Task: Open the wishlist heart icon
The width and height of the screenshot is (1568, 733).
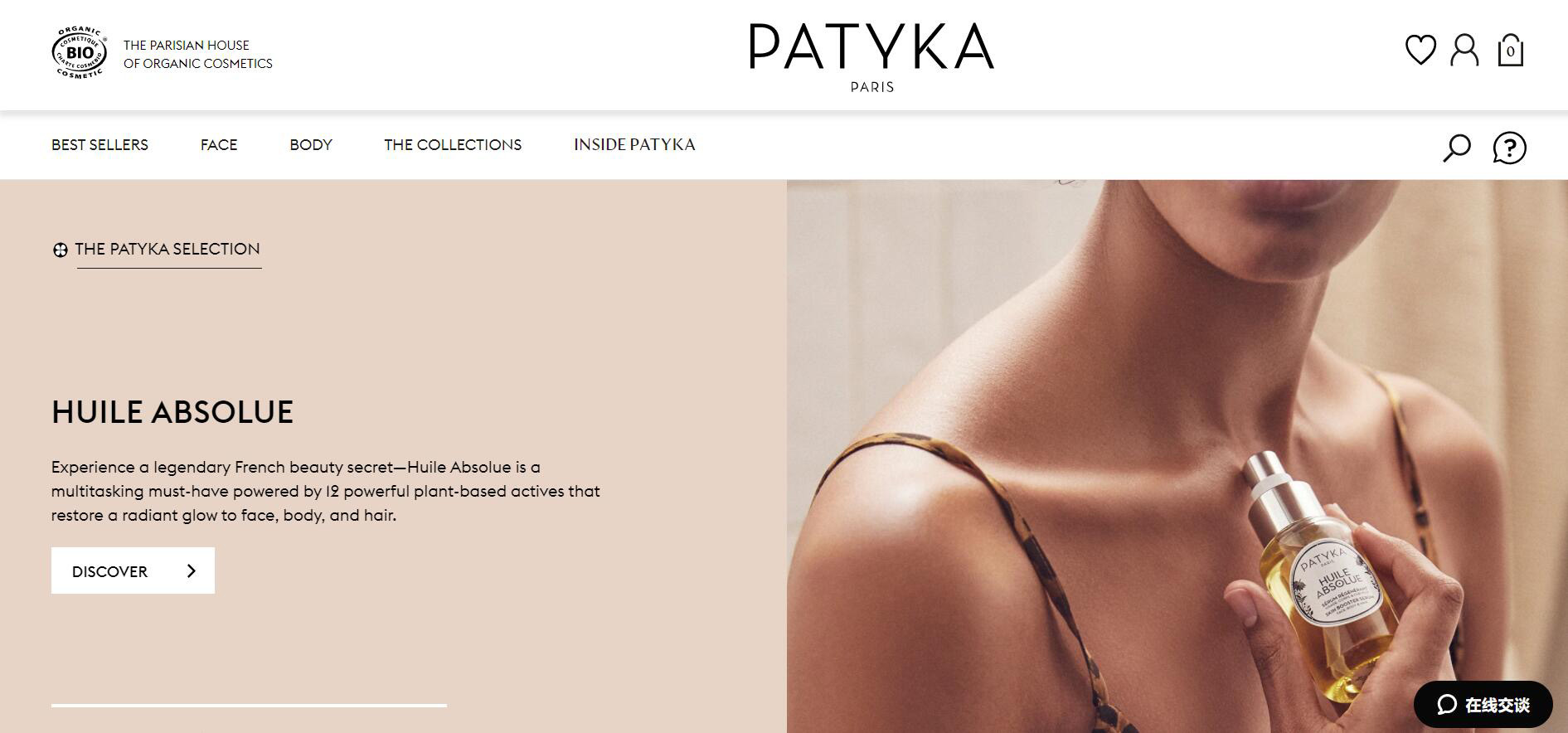Action: [1420, 50]
